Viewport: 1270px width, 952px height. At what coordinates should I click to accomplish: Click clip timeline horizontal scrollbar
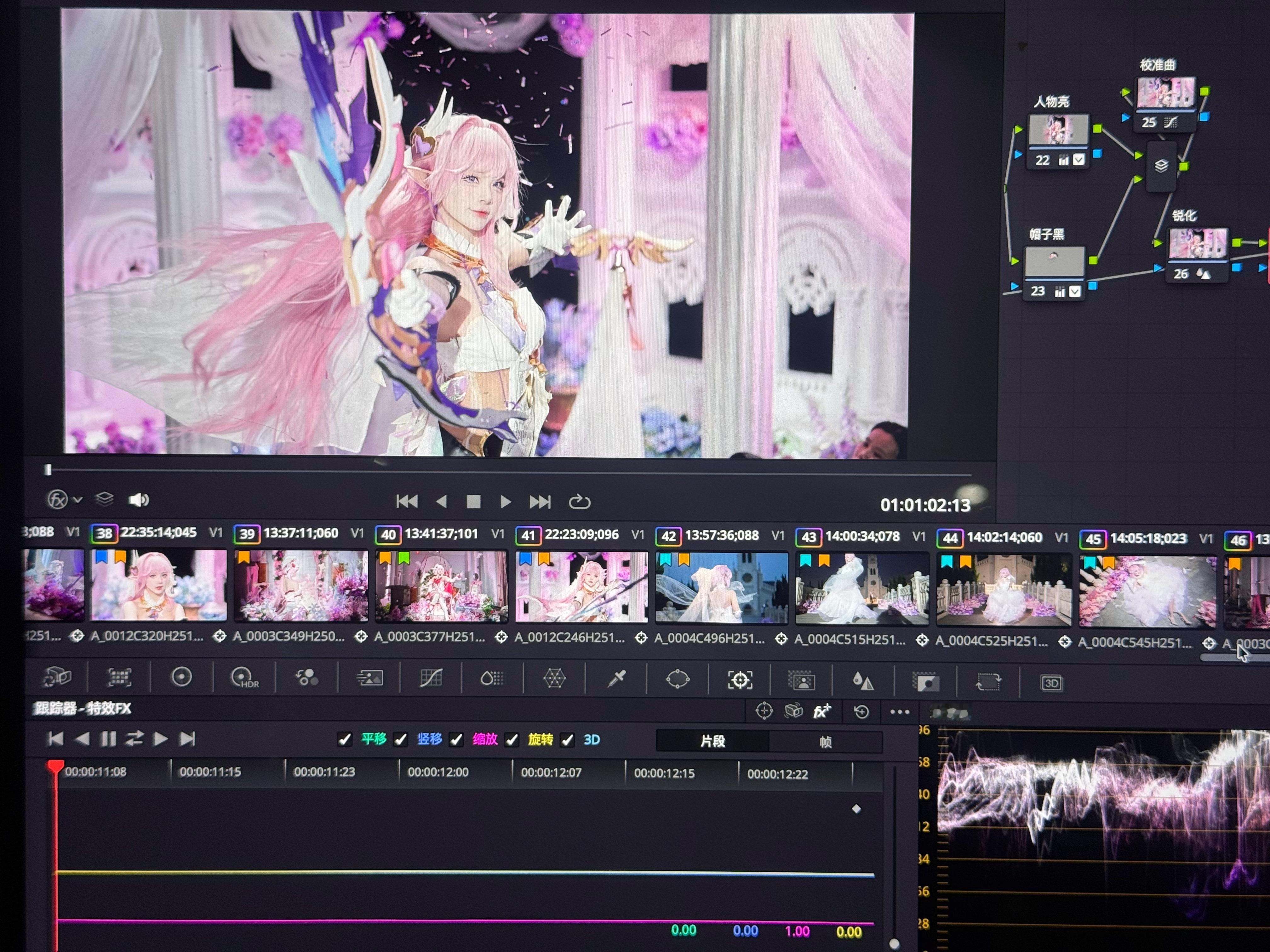pos(1234,658)
